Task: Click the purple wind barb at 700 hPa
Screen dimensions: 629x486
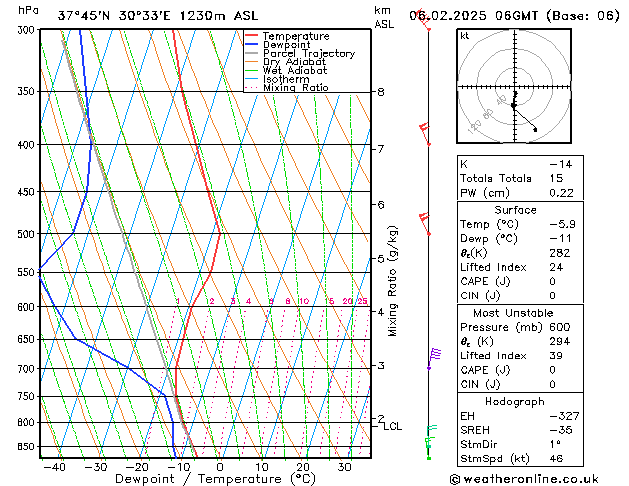Action: pyautogui.click(x=434, y=358)
